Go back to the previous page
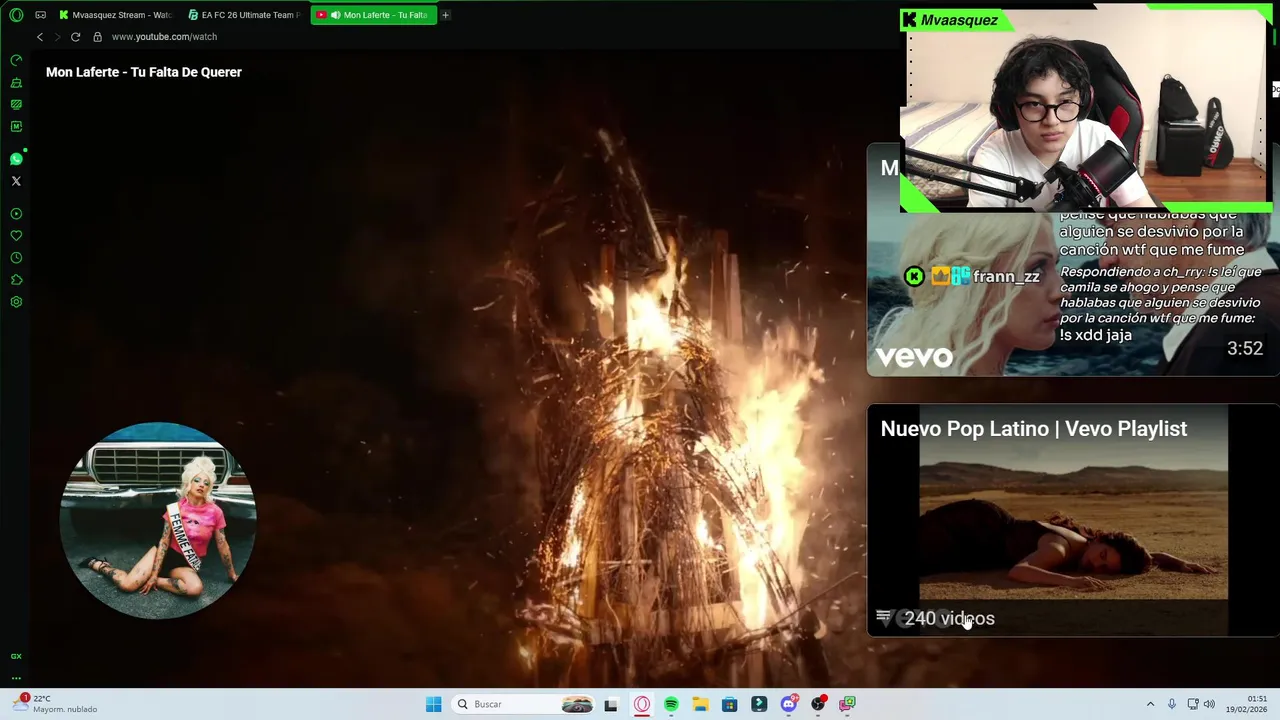This screenshot has width=1280, height=720. coord(40,37)
